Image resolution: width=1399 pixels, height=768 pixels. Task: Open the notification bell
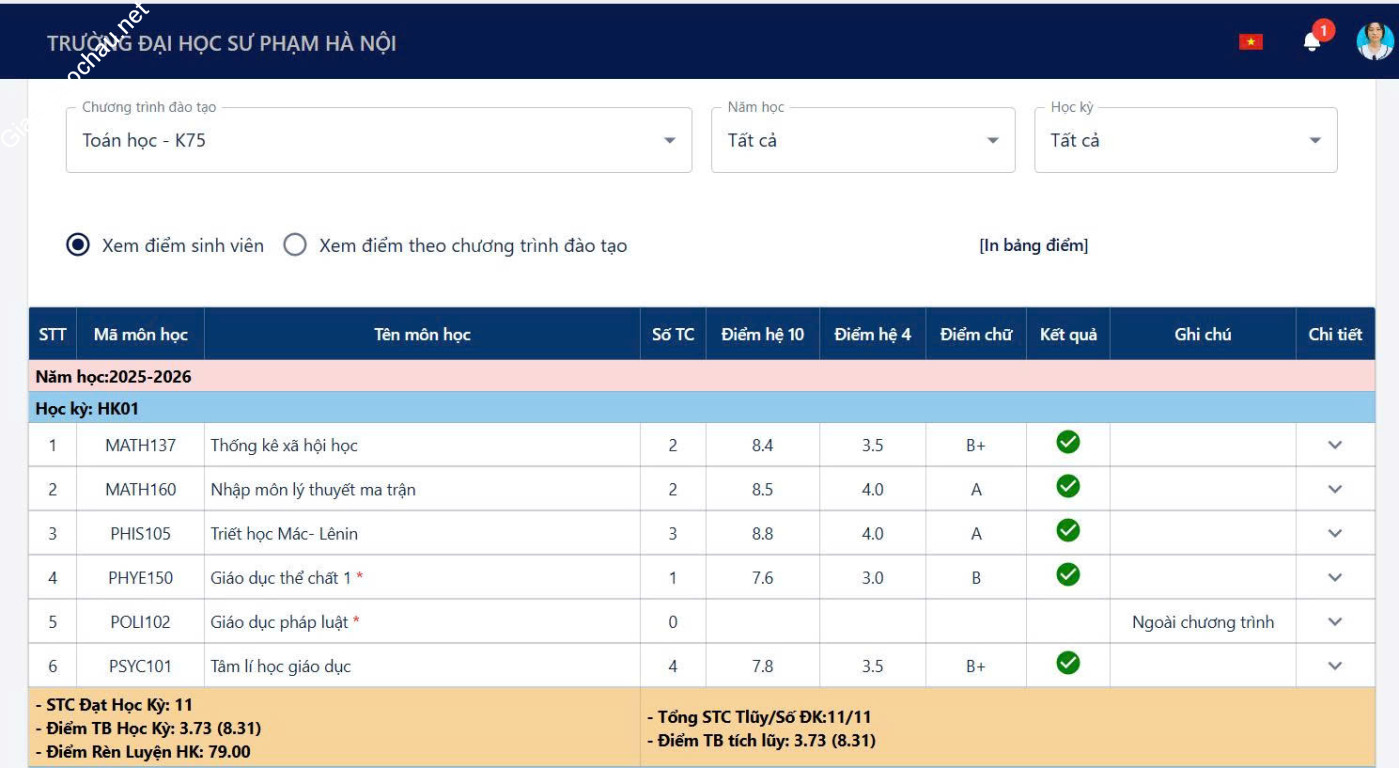tap(1312, 42)
